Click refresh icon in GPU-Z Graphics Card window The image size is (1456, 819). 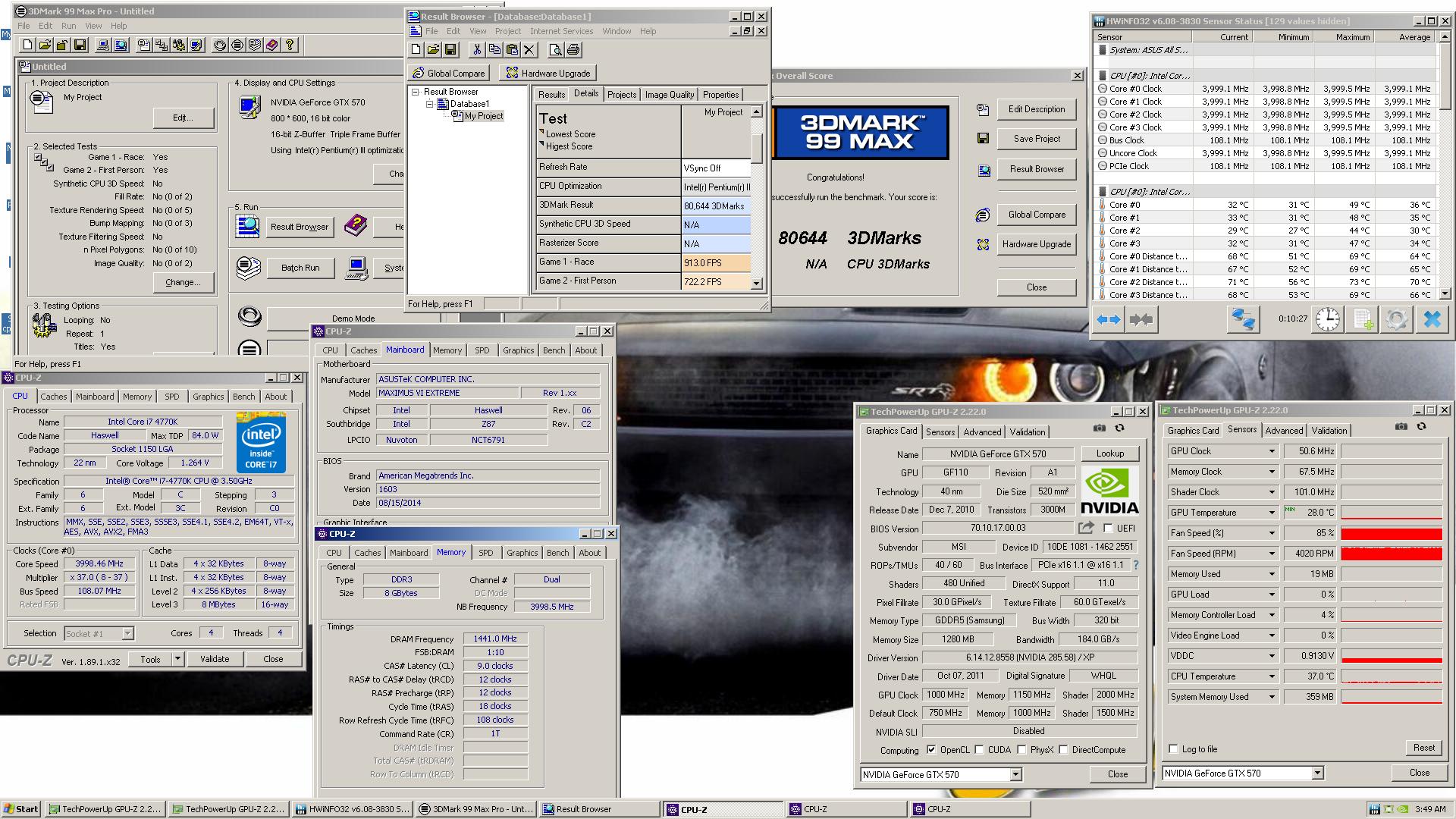(1119, 428)
